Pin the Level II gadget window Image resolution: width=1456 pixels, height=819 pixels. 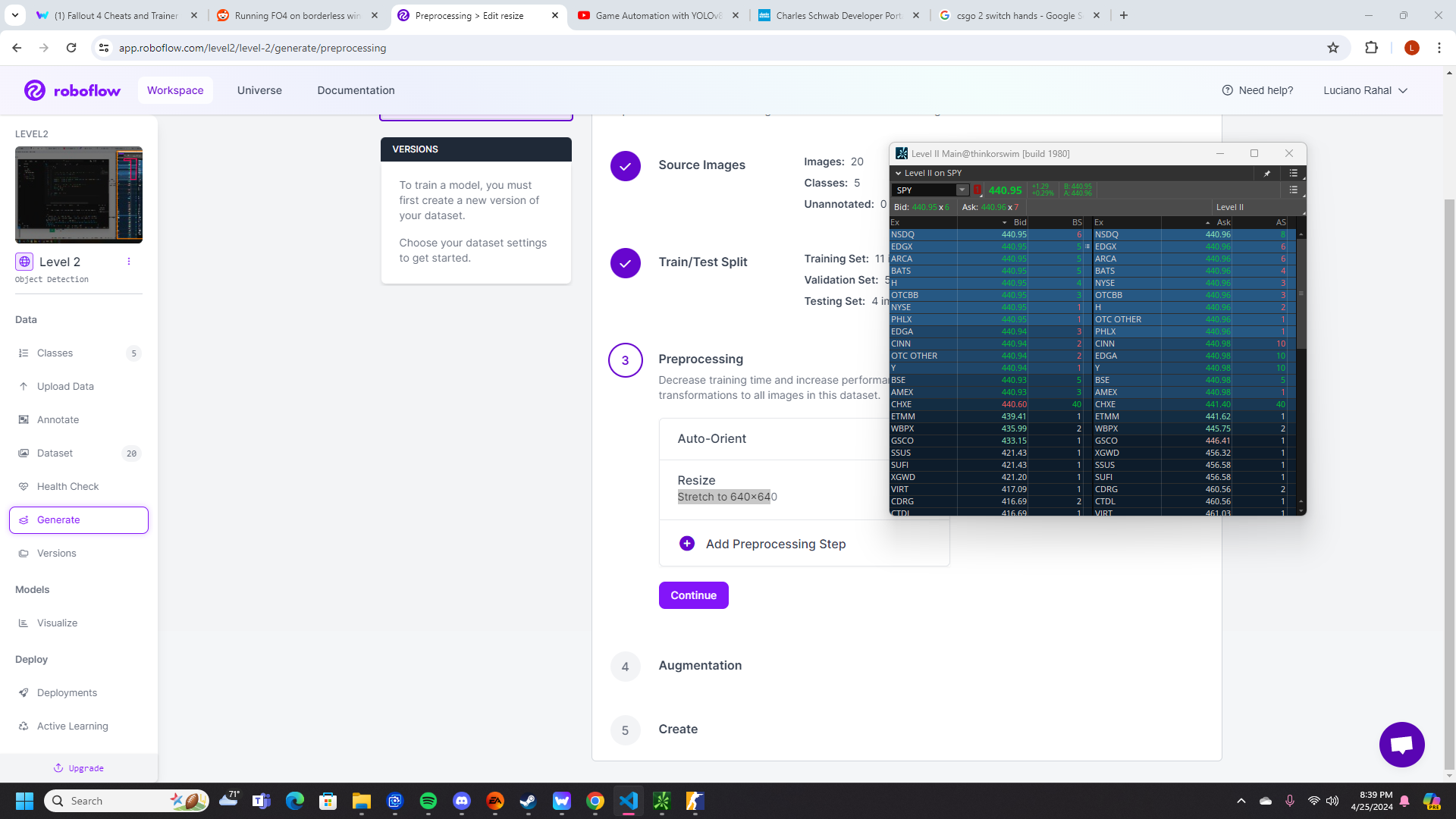1266,174
